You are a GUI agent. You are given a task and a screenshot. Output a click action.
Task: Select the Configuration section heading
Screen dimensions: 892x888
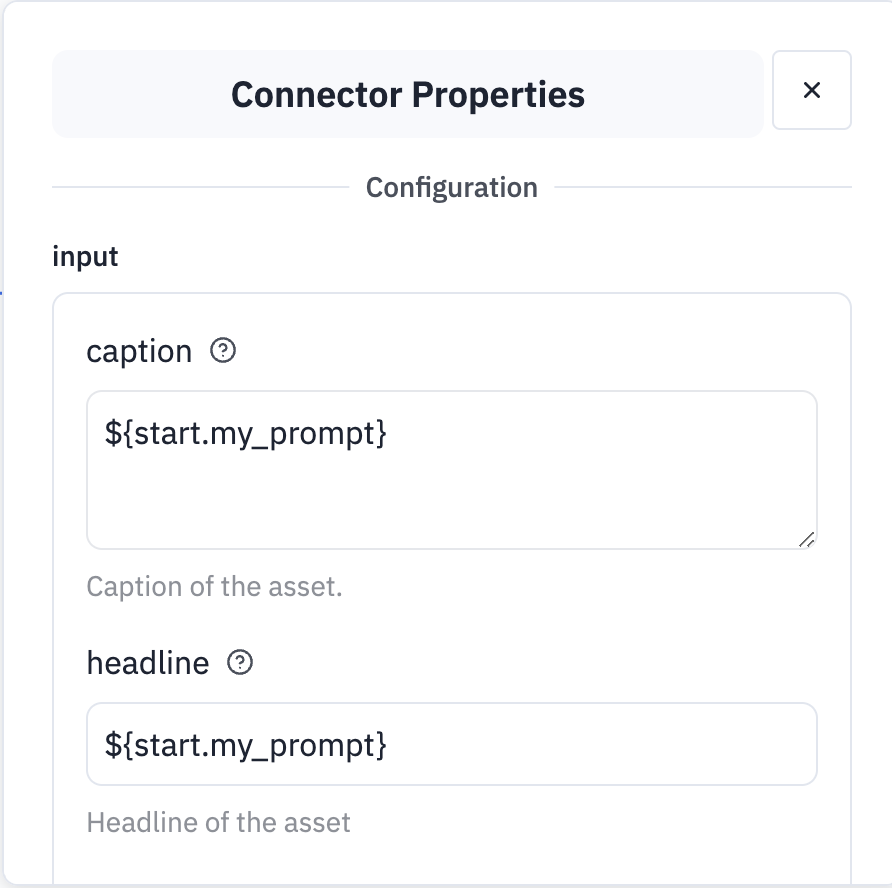452,188
